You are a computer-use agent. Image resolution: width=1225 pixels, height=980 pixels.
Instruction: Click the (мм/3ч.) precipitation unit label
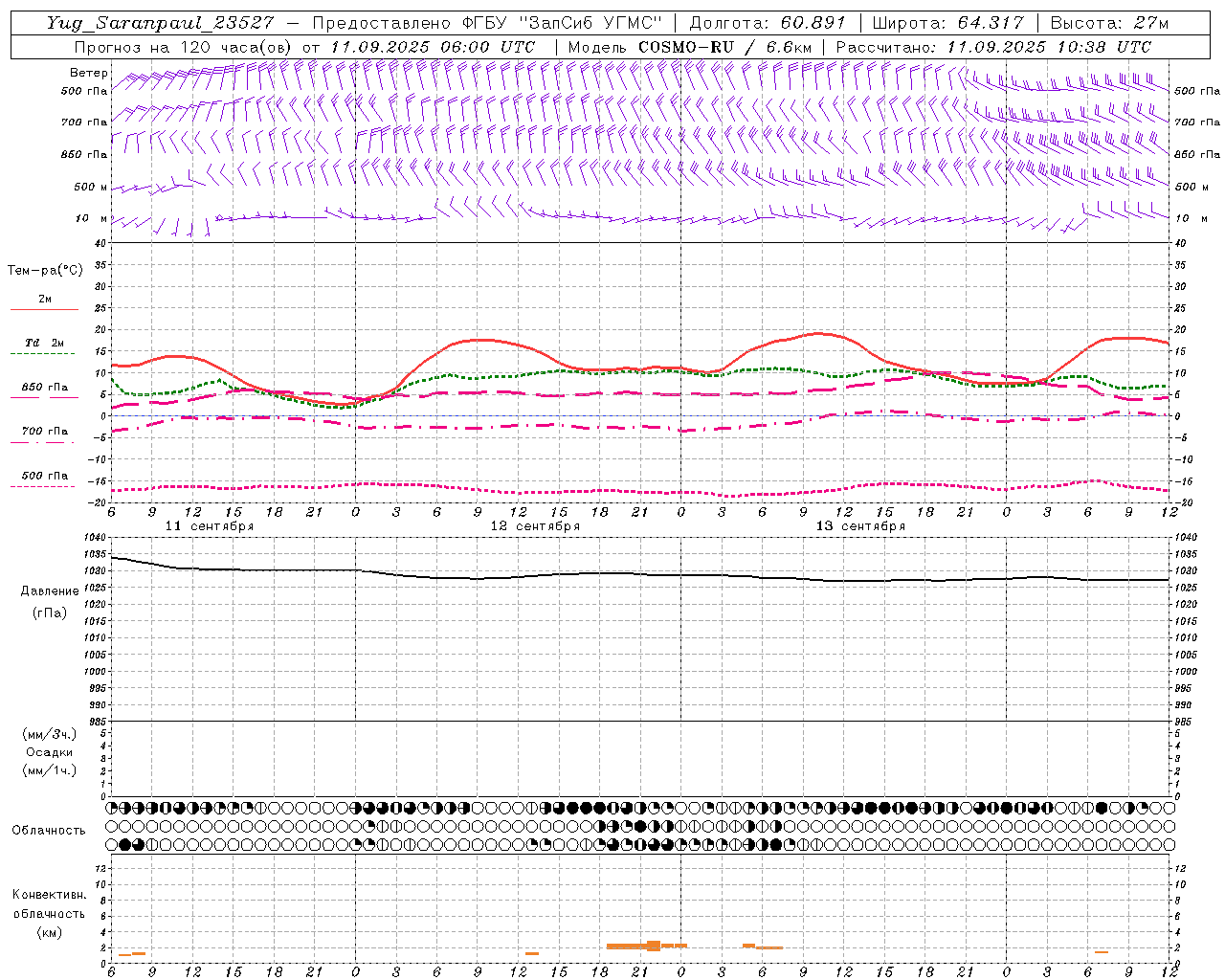click(49, 734)
